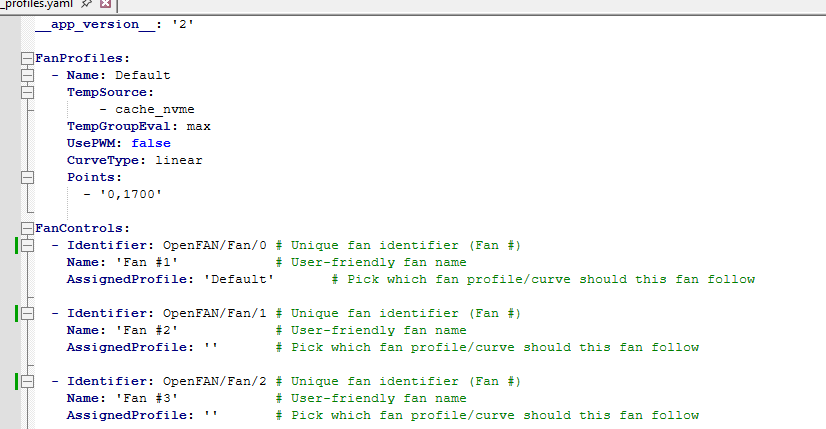
Task: Click the Pick which fan profile comment for Default
Action: click(x=544, y=279)
